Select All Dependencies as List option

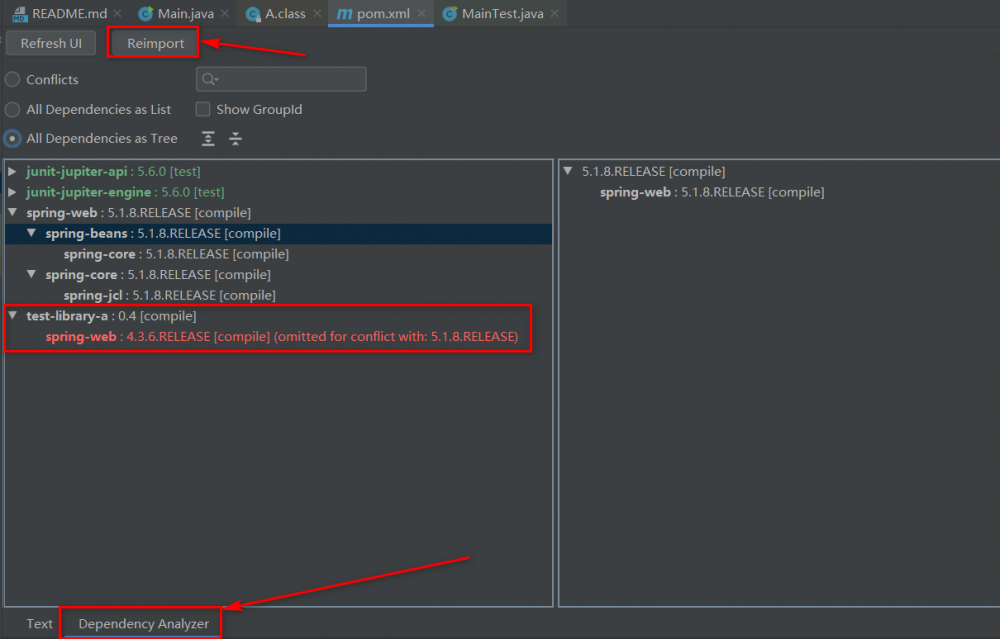[x=12, y=109]
